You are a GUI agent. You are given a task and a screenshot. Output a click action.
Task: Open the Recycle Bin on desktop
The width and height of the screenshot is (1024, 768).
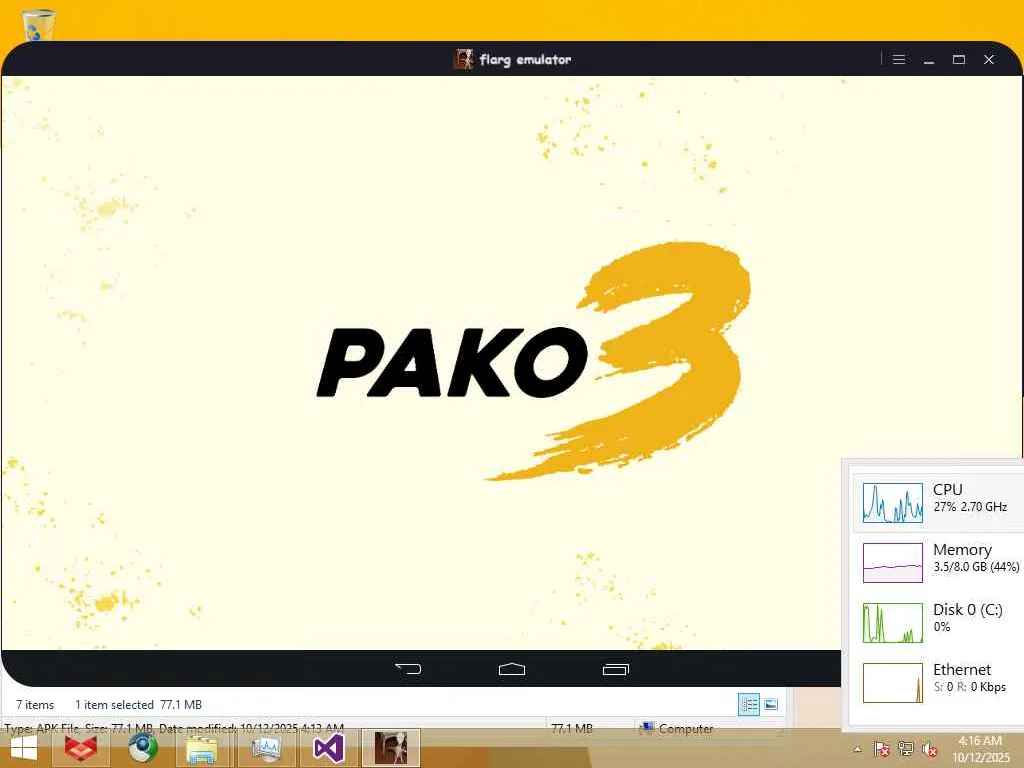[x=38, y=24]
